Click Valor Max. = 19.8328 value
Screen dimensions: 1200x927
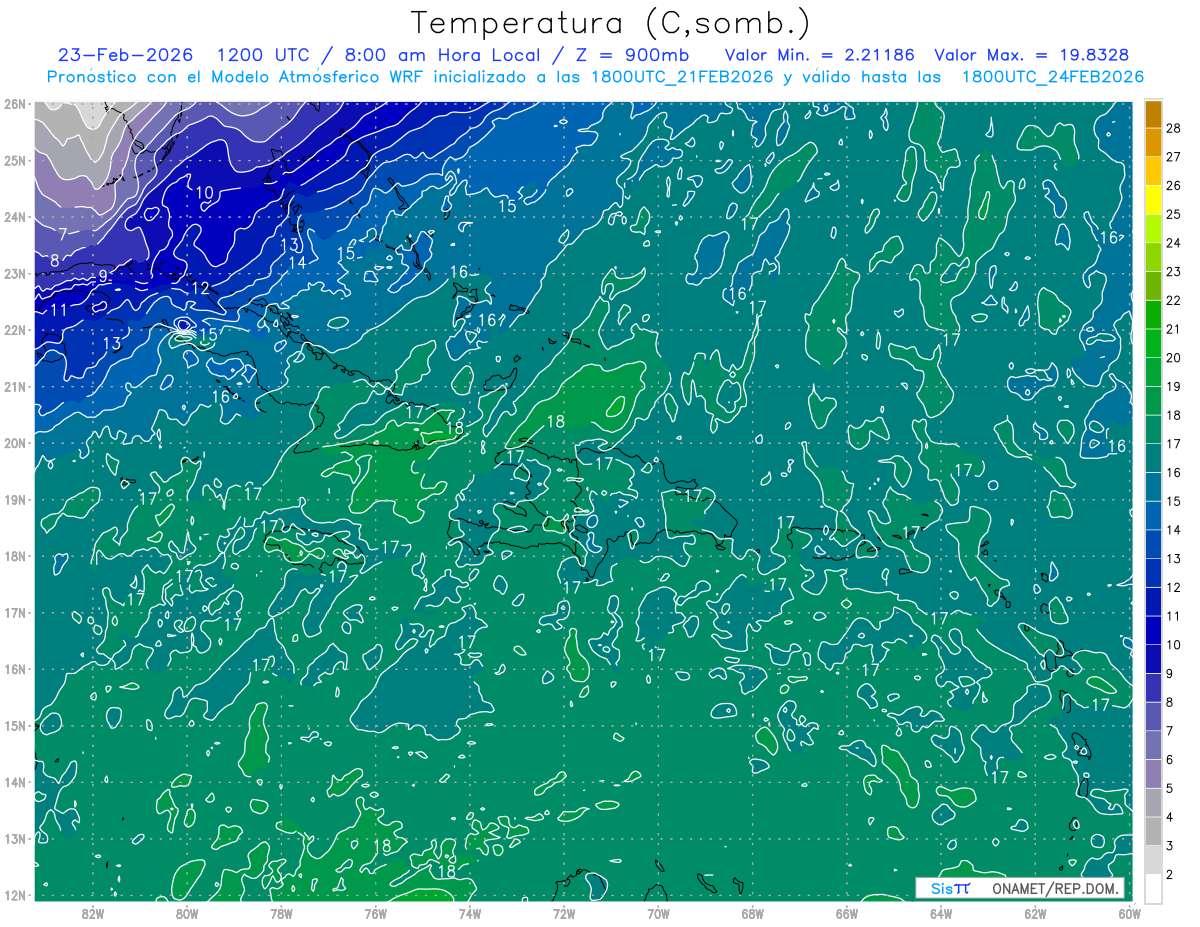[1032, 55]
